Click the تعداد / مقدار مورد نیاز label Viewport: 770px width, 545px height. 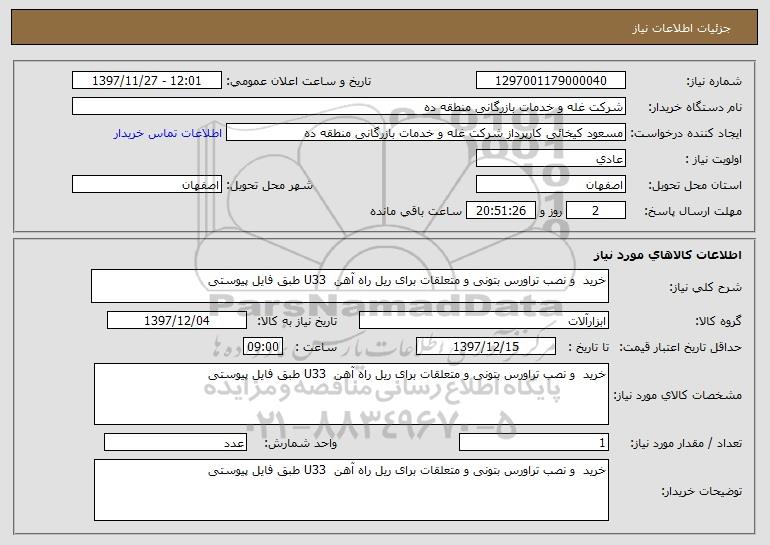click(686, 443)
